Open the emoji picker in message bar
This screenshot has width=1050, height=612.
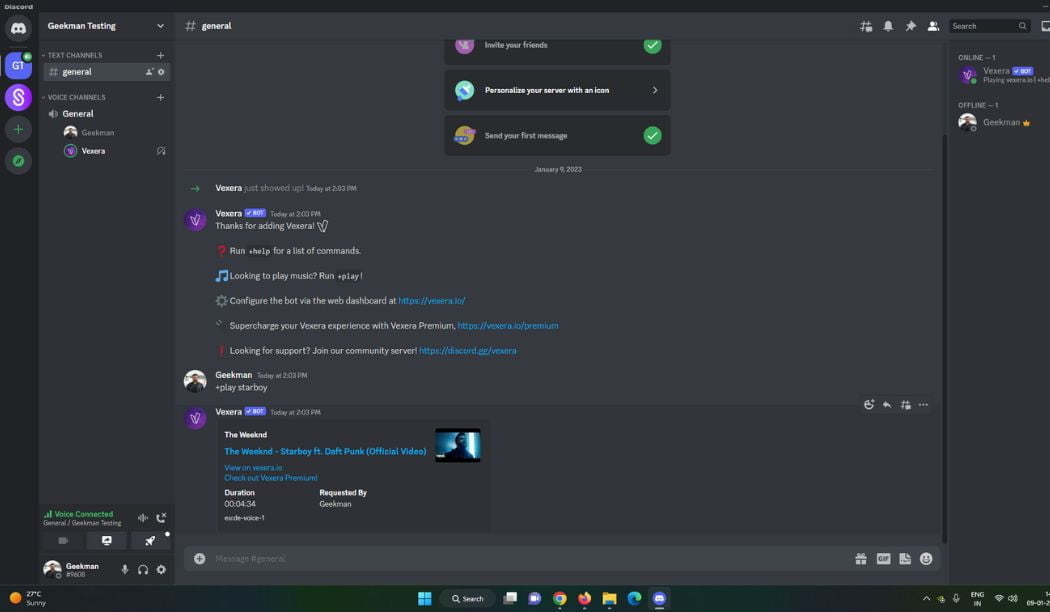pos(925,558)
